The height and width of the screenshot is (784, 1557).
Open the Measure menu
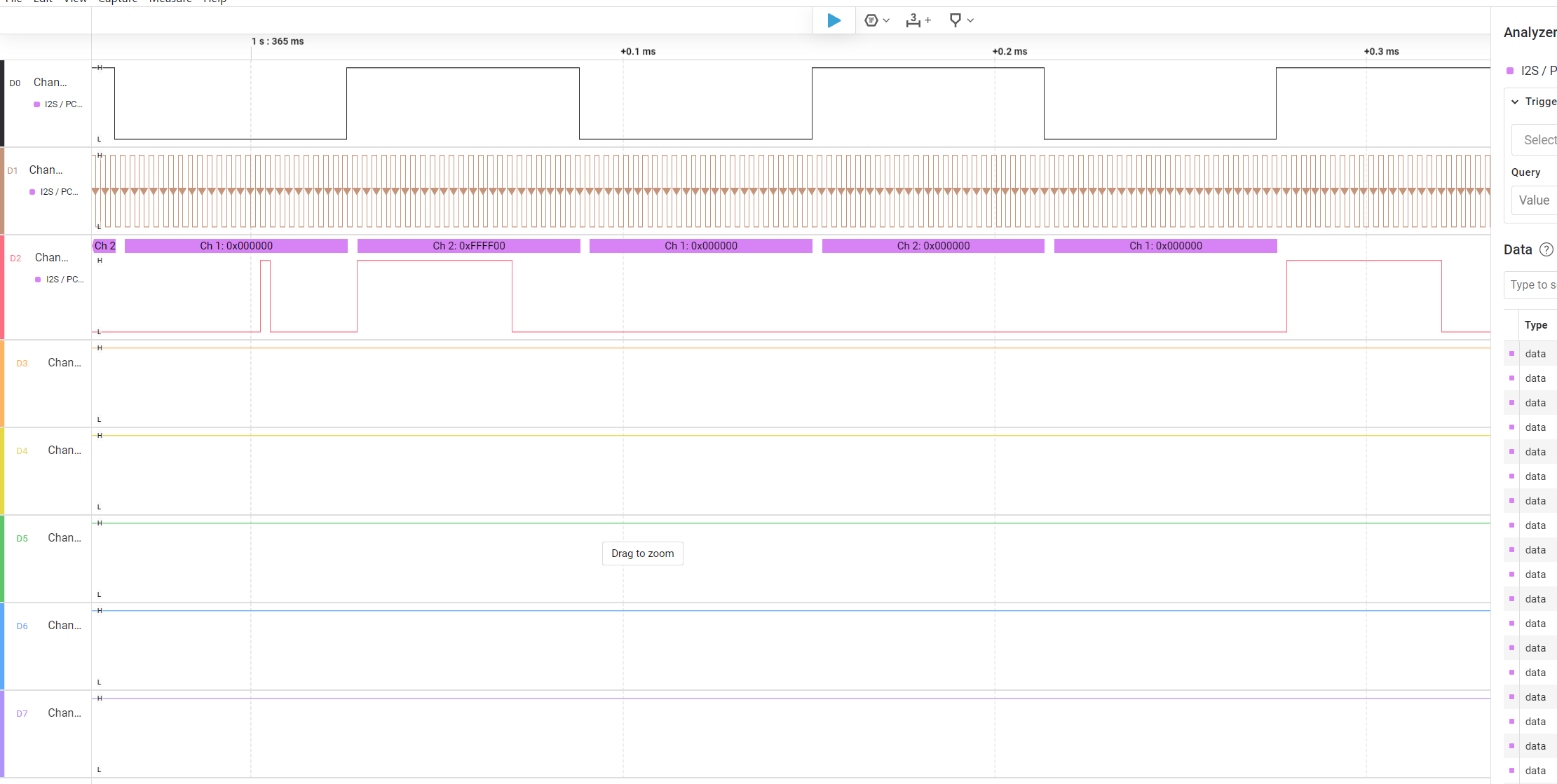coord(170,1)
